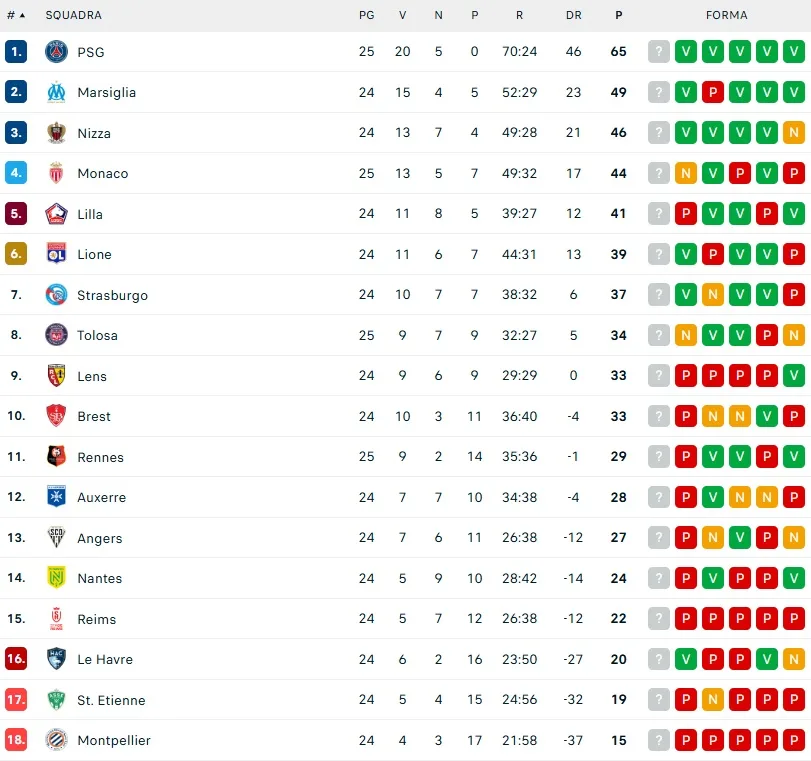811x761 pixels.
Task: Select the Strasburgo club logo
Action: pyautogui.click(x=56, y=295)
